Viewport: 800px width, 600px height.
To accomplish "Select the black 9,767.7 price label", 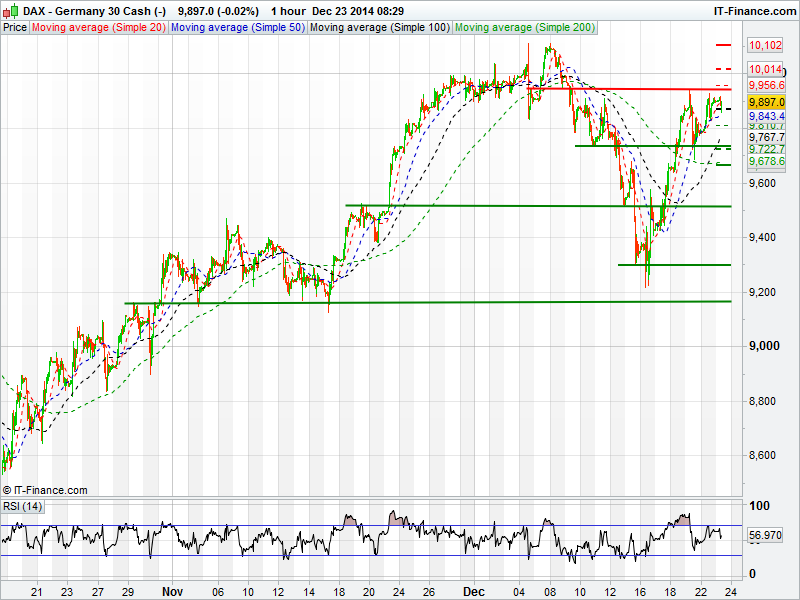I will pos(767,137).
